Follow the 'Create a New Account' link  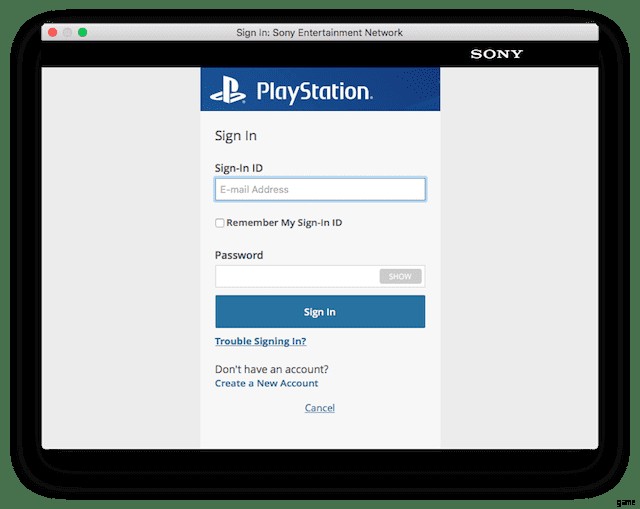pos(266,383)
